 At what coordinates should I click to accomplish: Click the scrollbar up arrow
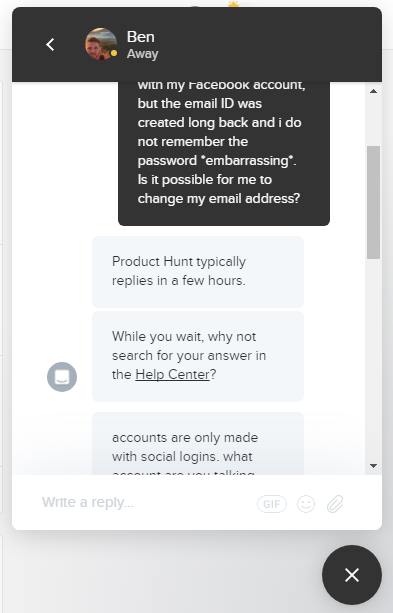373,91
